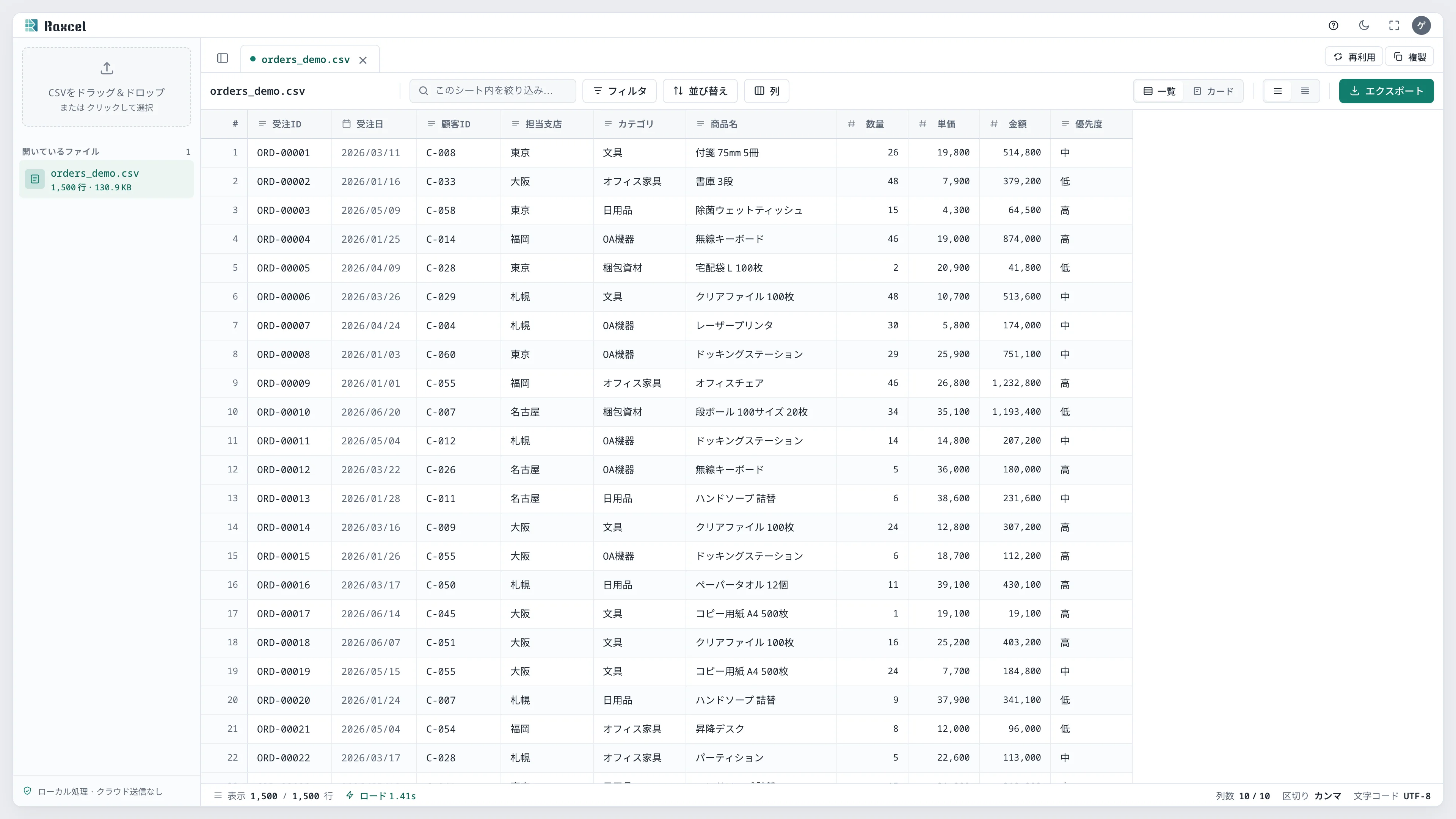Click the 単価 column header
The width and height of the screenshot is (1456, 819).
(x=943, y=124)
